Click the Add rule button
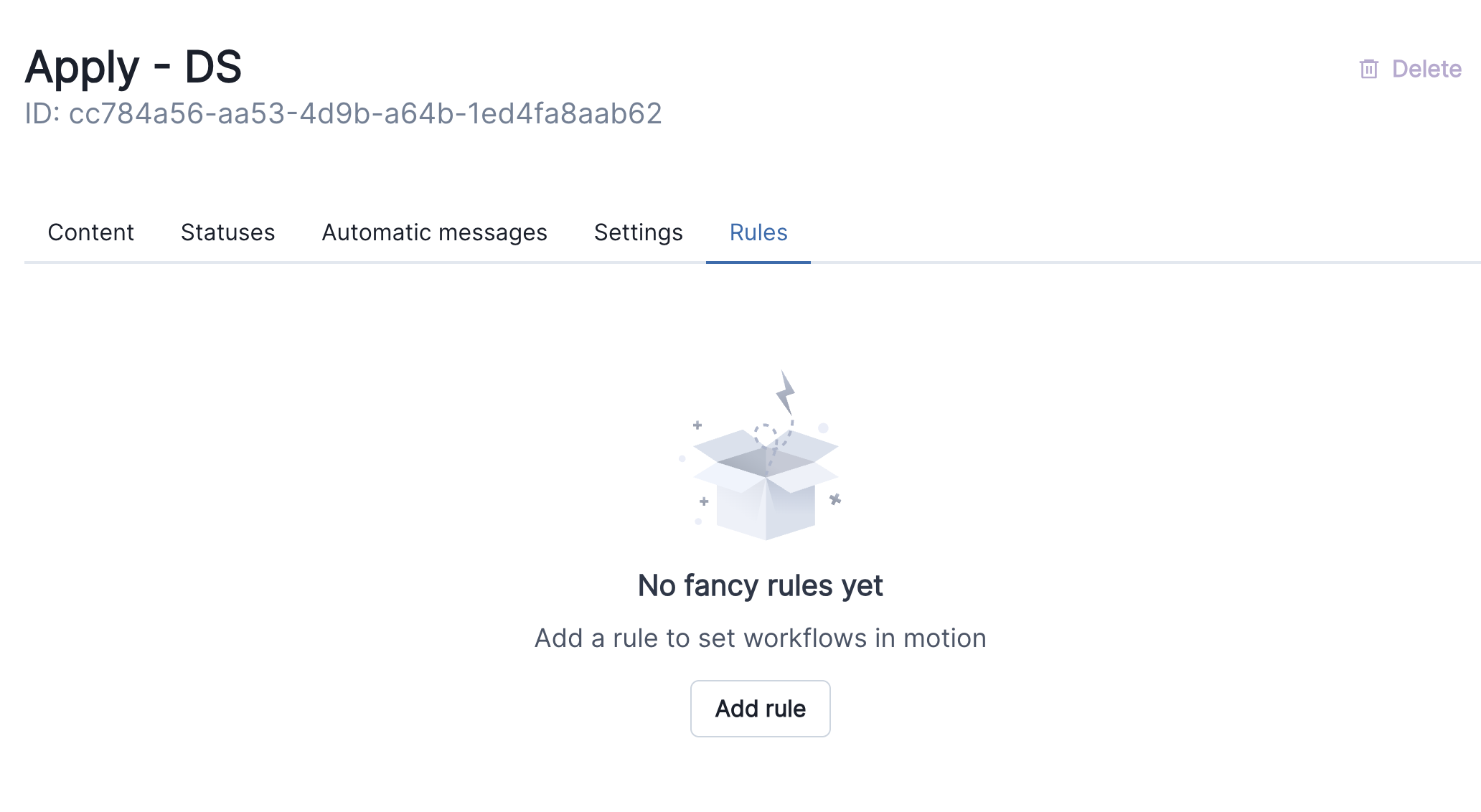The image size is (1481, 812). [760, 708]
